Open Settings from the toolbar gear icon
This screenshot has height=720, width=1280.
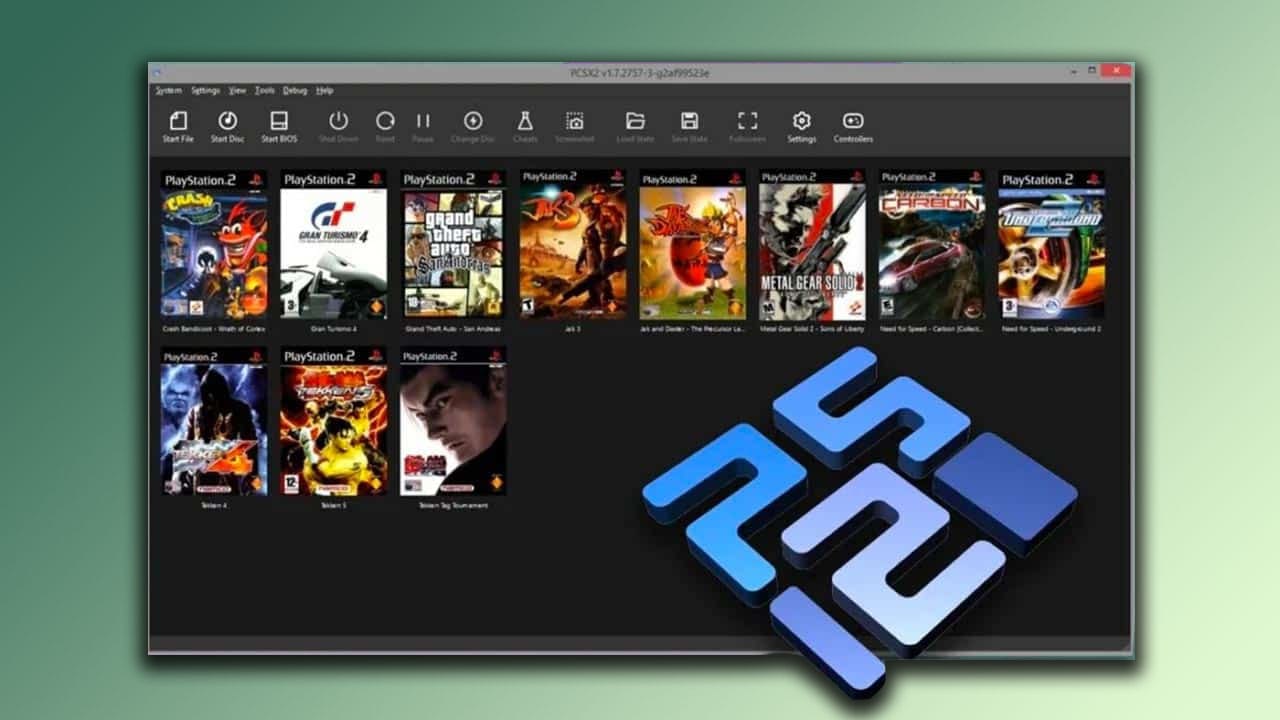(801, 121)
